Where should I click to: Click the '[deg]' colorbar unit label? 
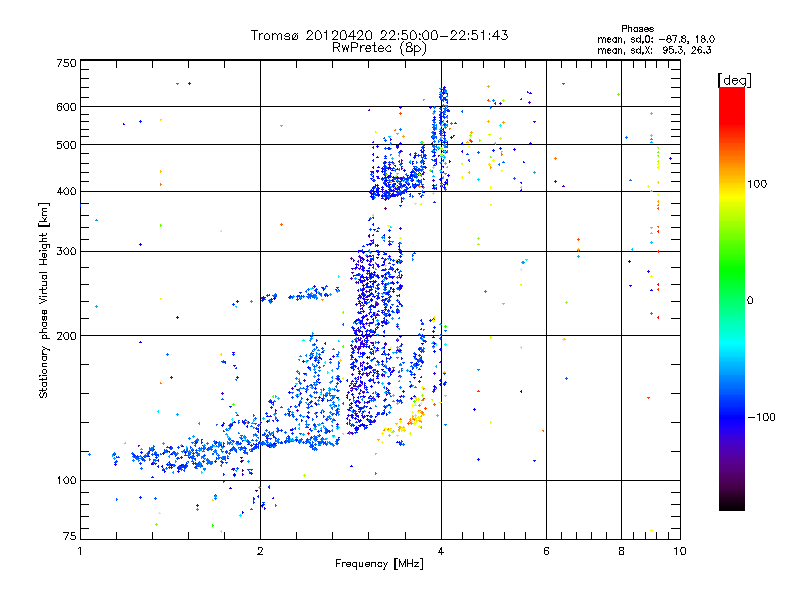pyautogui.click(x=734, y=80)
